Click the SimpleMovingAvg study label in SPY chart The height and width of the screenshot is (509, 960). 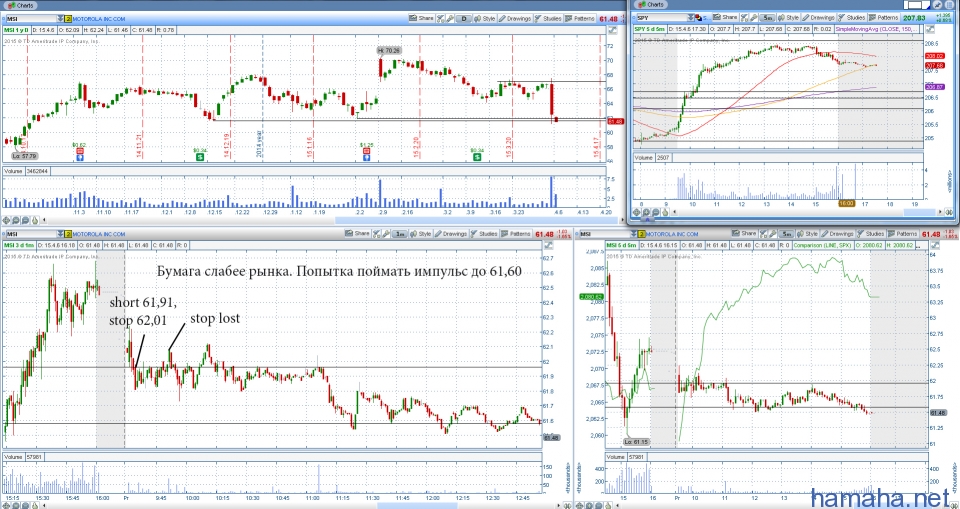(x=877, y=29)
